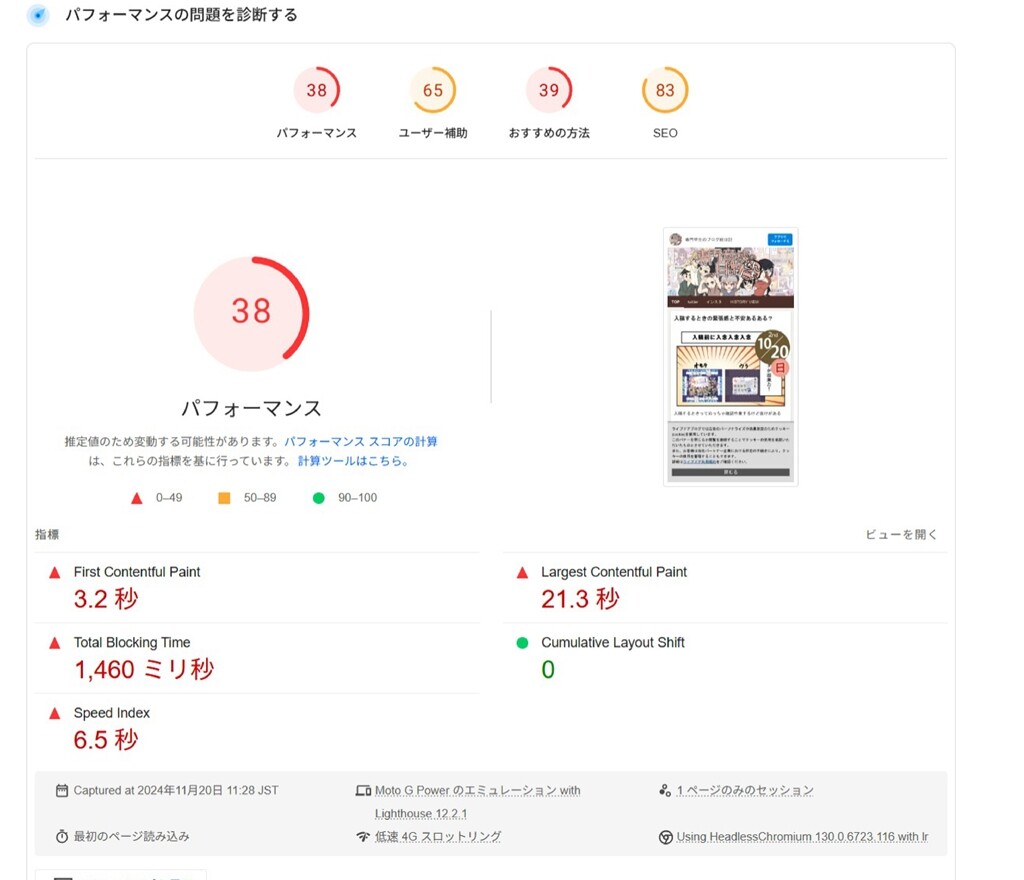Click the Lighthouse 12.2.1 text
This screenshot has width=1024, height=880.
coord(421,813)
